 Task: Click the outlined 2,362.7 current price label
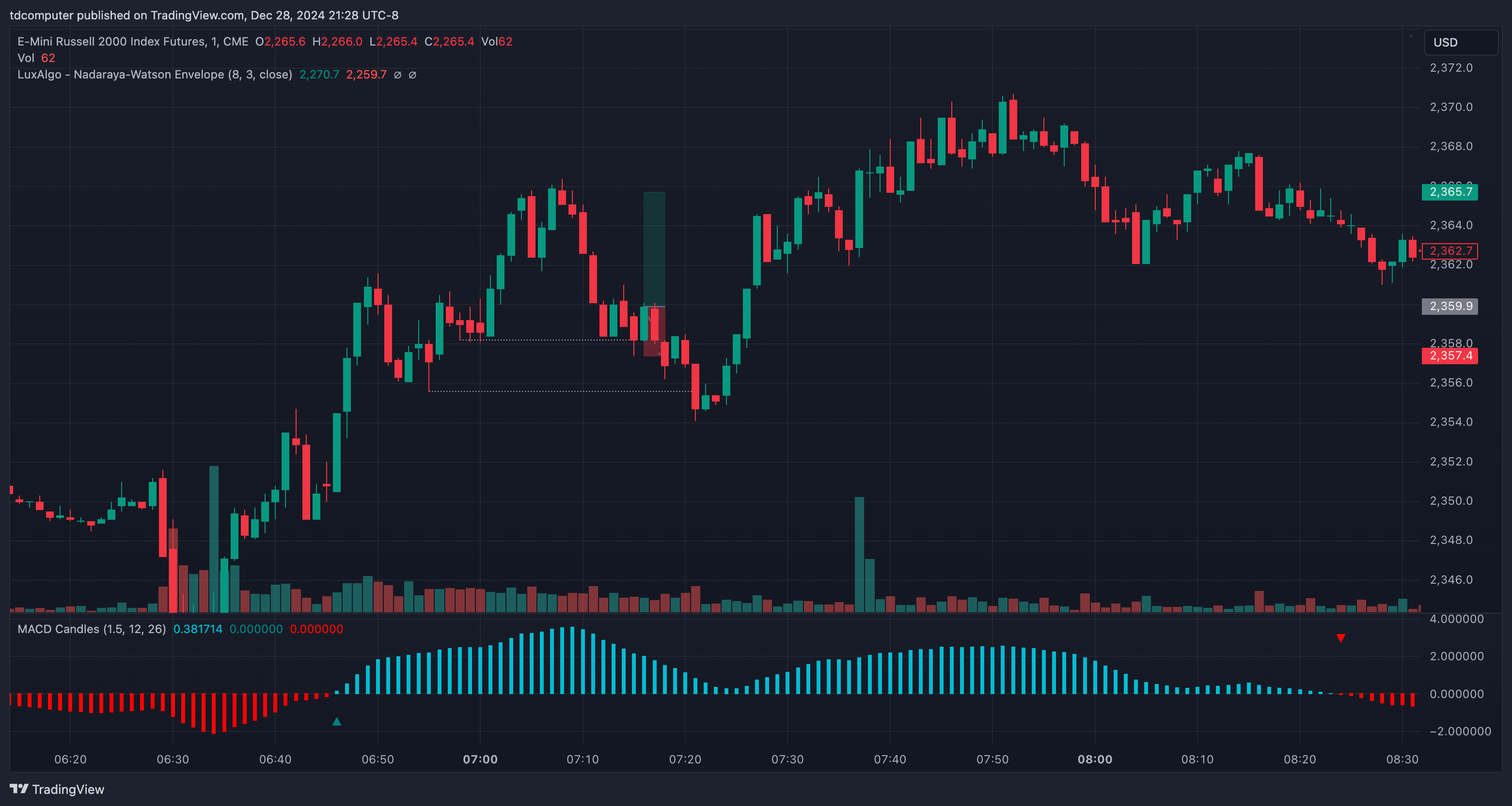click(1450, 251)
